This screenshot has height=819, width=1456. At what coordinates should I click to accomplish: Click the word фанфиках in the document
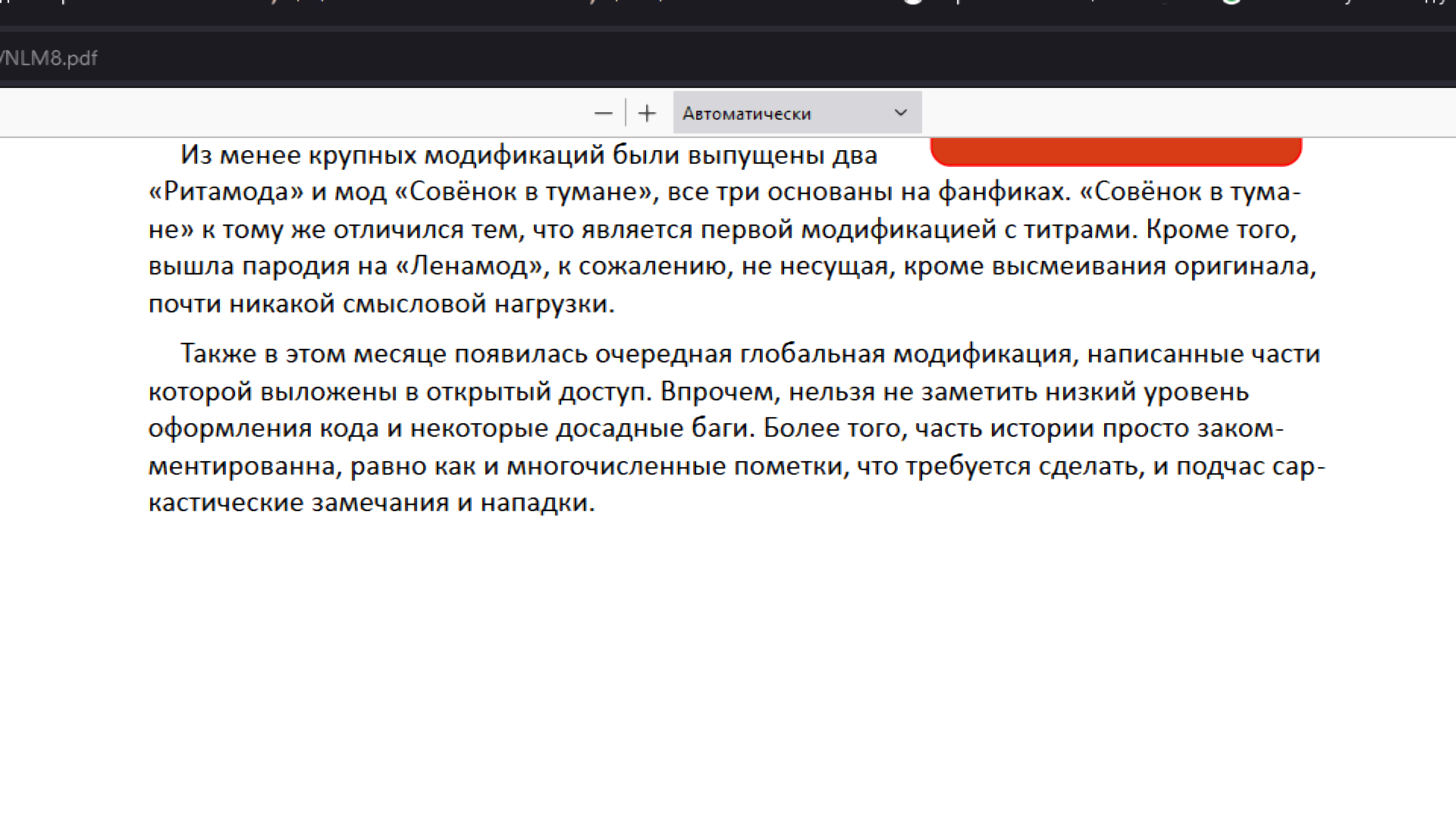click(x=1003, y=192)
